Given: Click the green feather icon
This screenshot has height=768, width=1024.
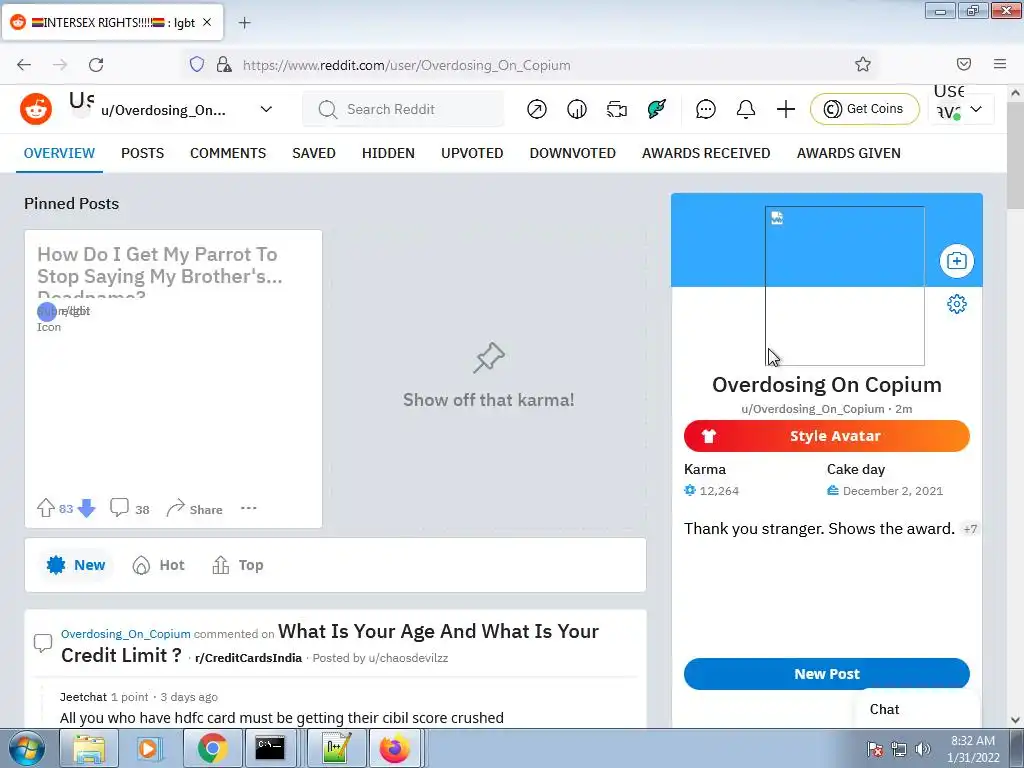Looking at the screenshot, I should [656, 109].
